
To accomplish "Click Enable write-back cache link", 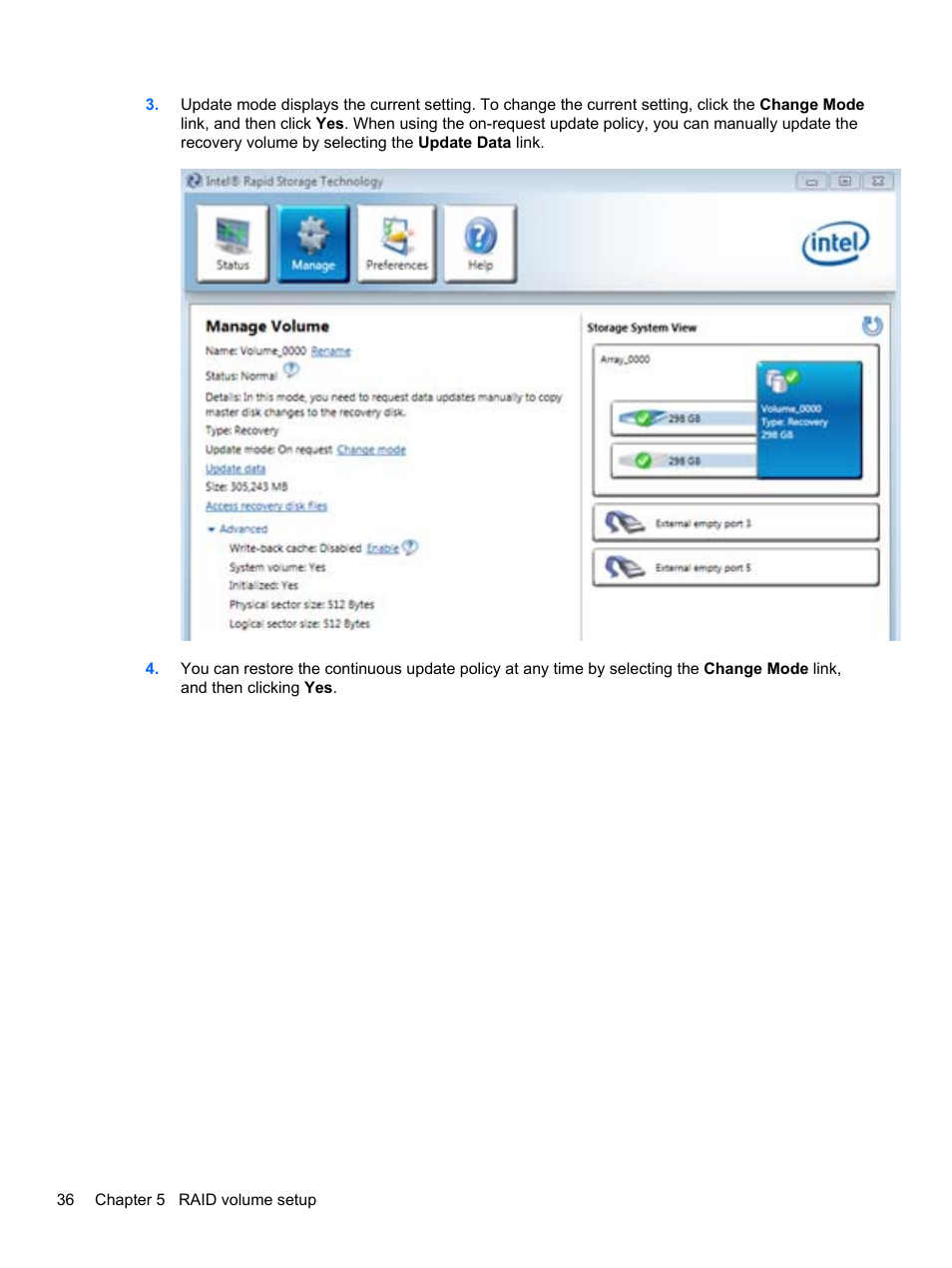I will [382, 548].
